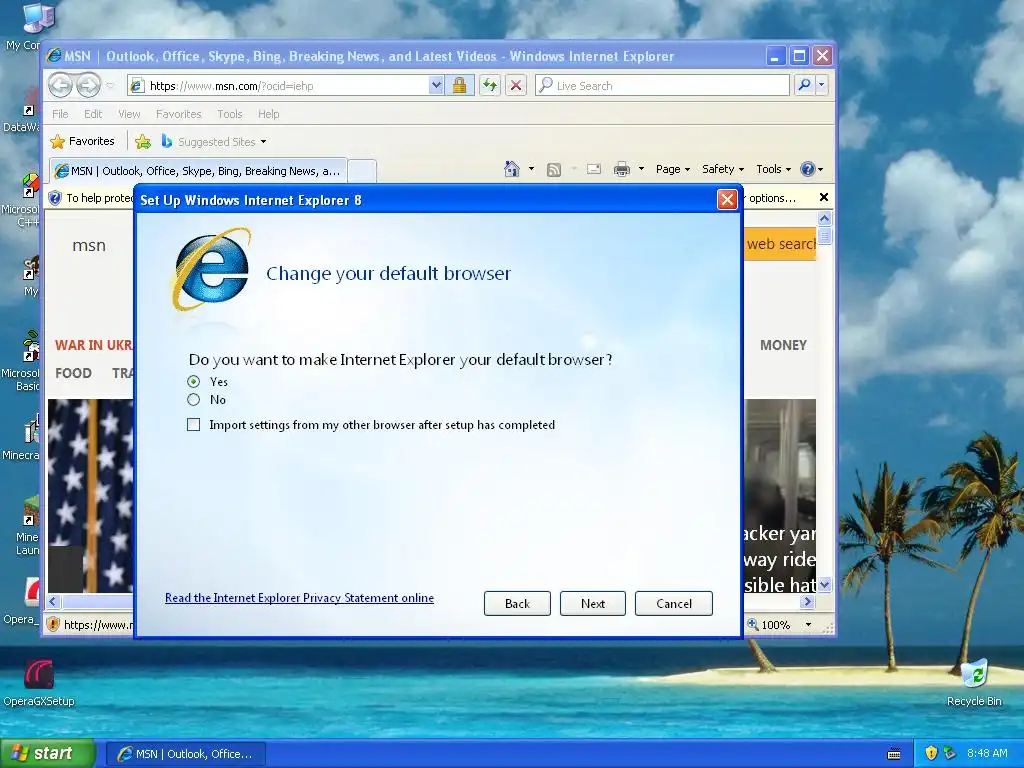Click the Read Mail icon

click(x=594, y=169)
